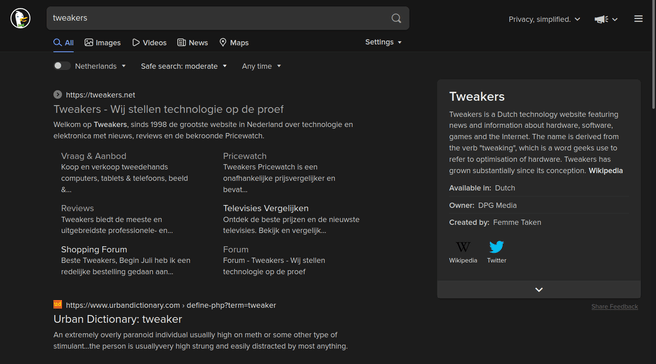Click the Owner: DPG Media text
The width and height of the screenshot is (656, 364).
[483, 205]
